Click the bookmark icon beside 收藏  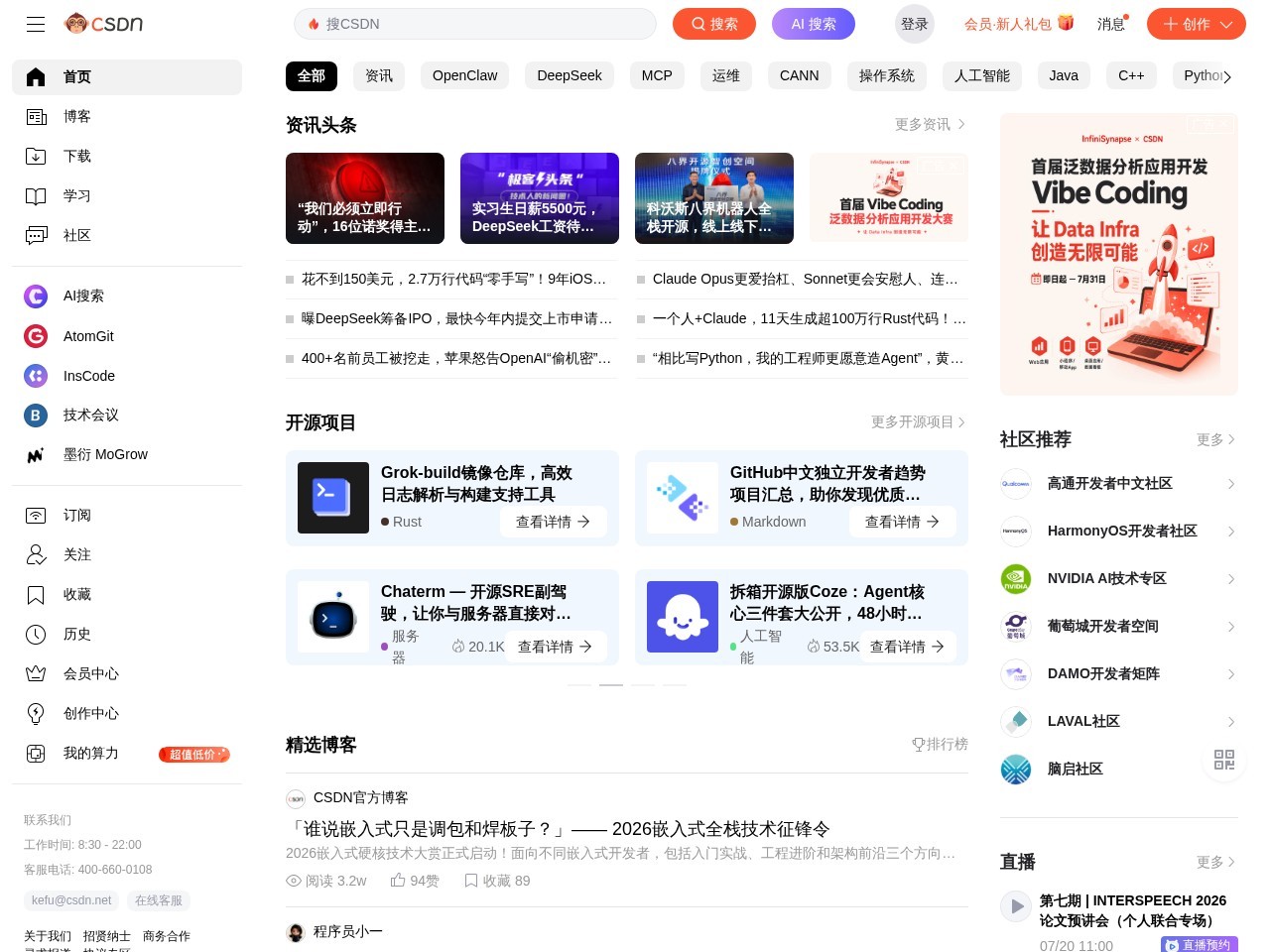click(x=36, y=594)
